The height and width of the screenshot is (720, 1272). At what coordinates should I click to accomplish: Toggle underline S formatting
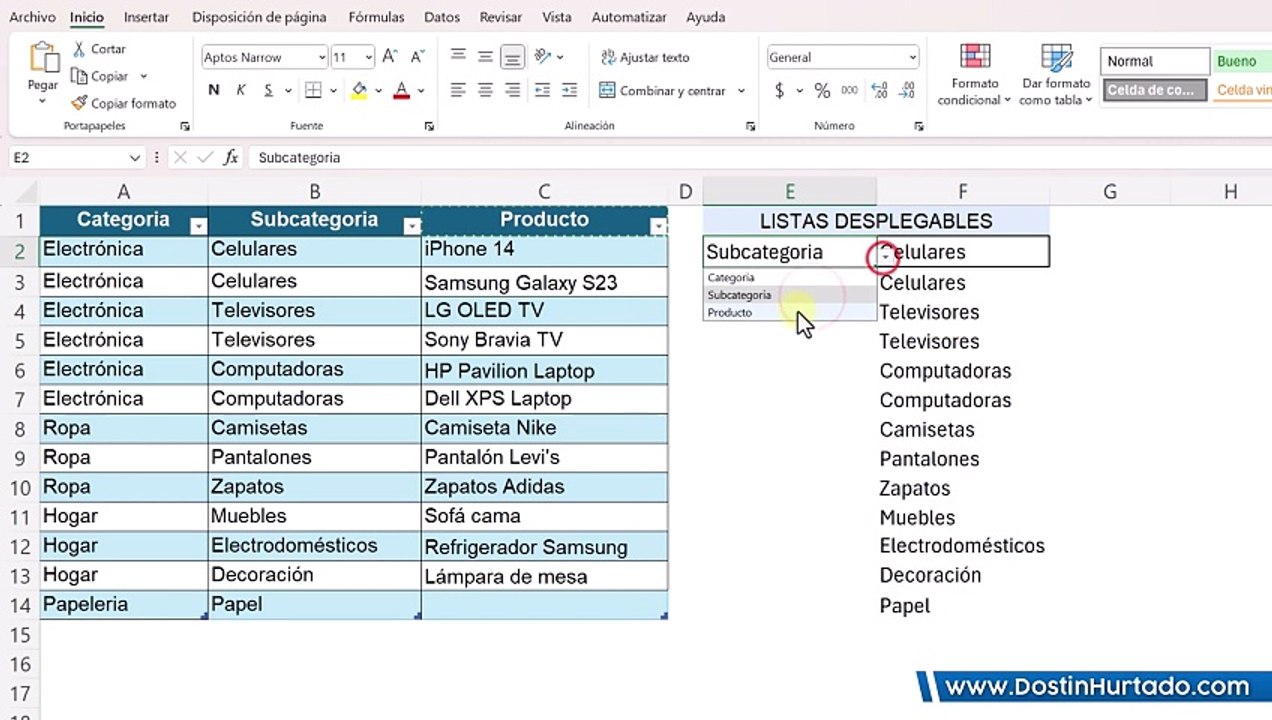(268, 90)
